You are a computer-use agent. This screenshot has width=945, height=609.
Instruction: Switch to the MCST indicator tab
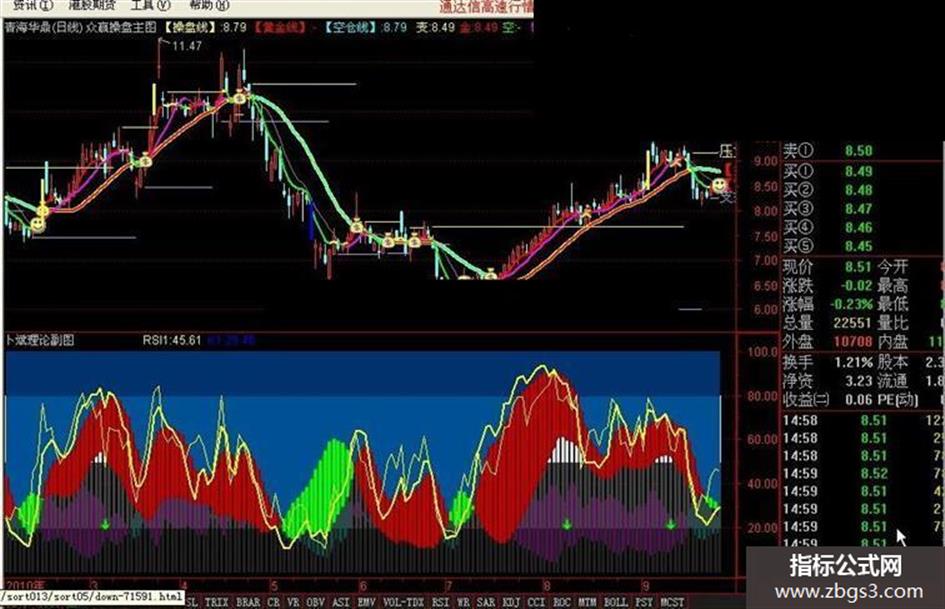(673, 602)
